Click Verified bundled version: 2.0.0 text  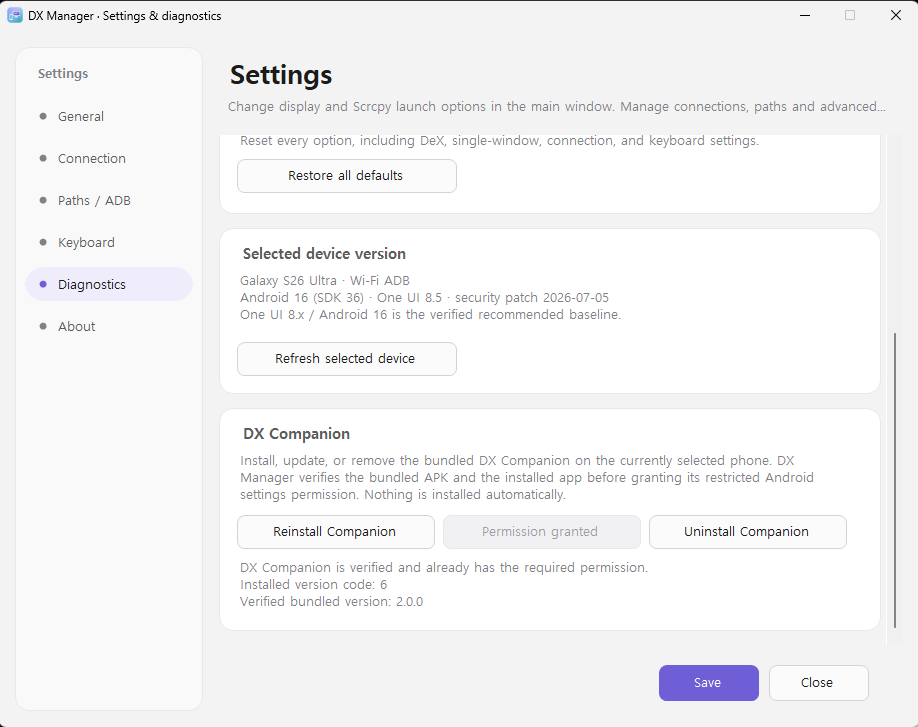331,602
